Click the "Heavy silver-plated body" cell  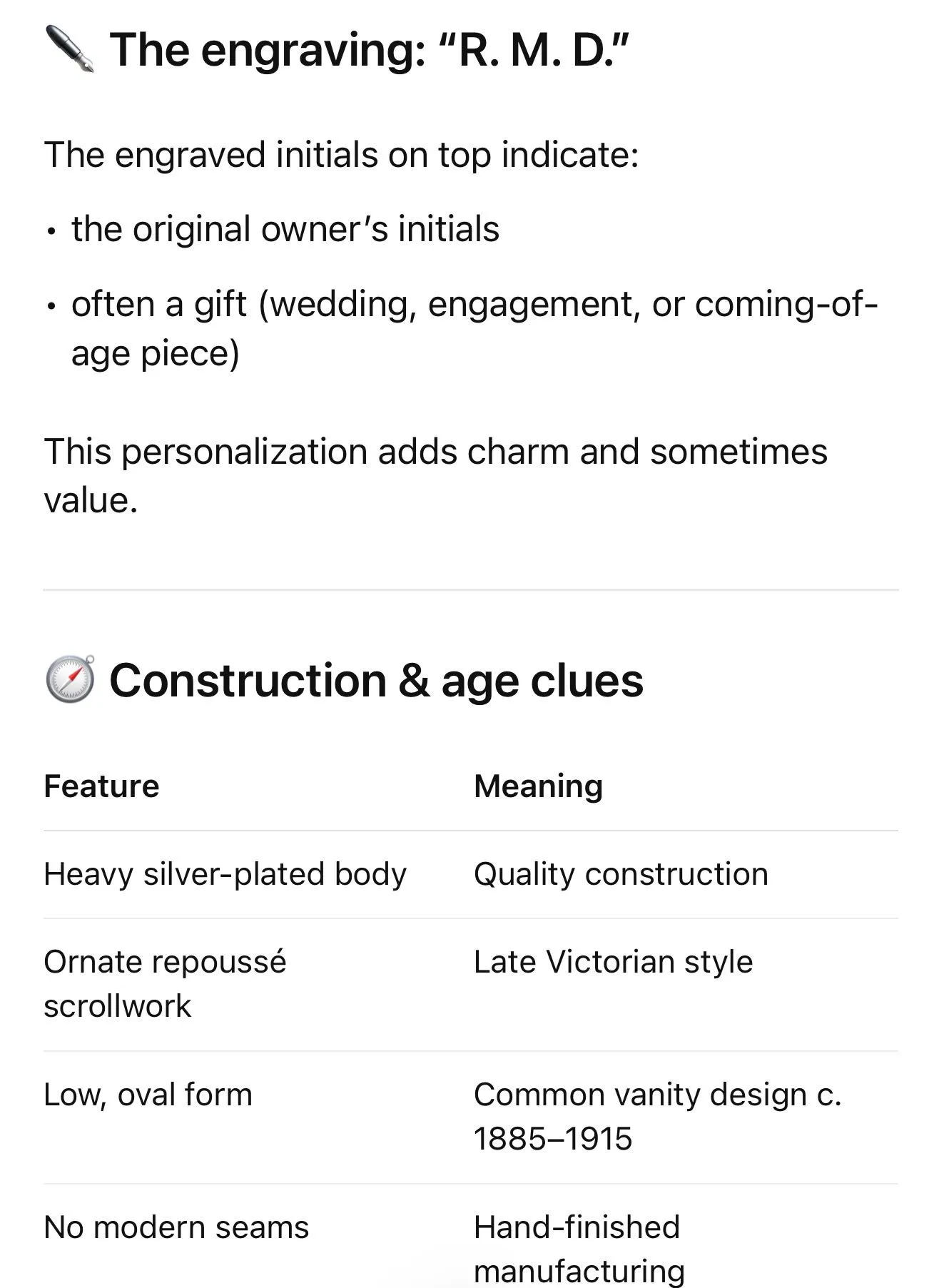click(x=225, y=874)
